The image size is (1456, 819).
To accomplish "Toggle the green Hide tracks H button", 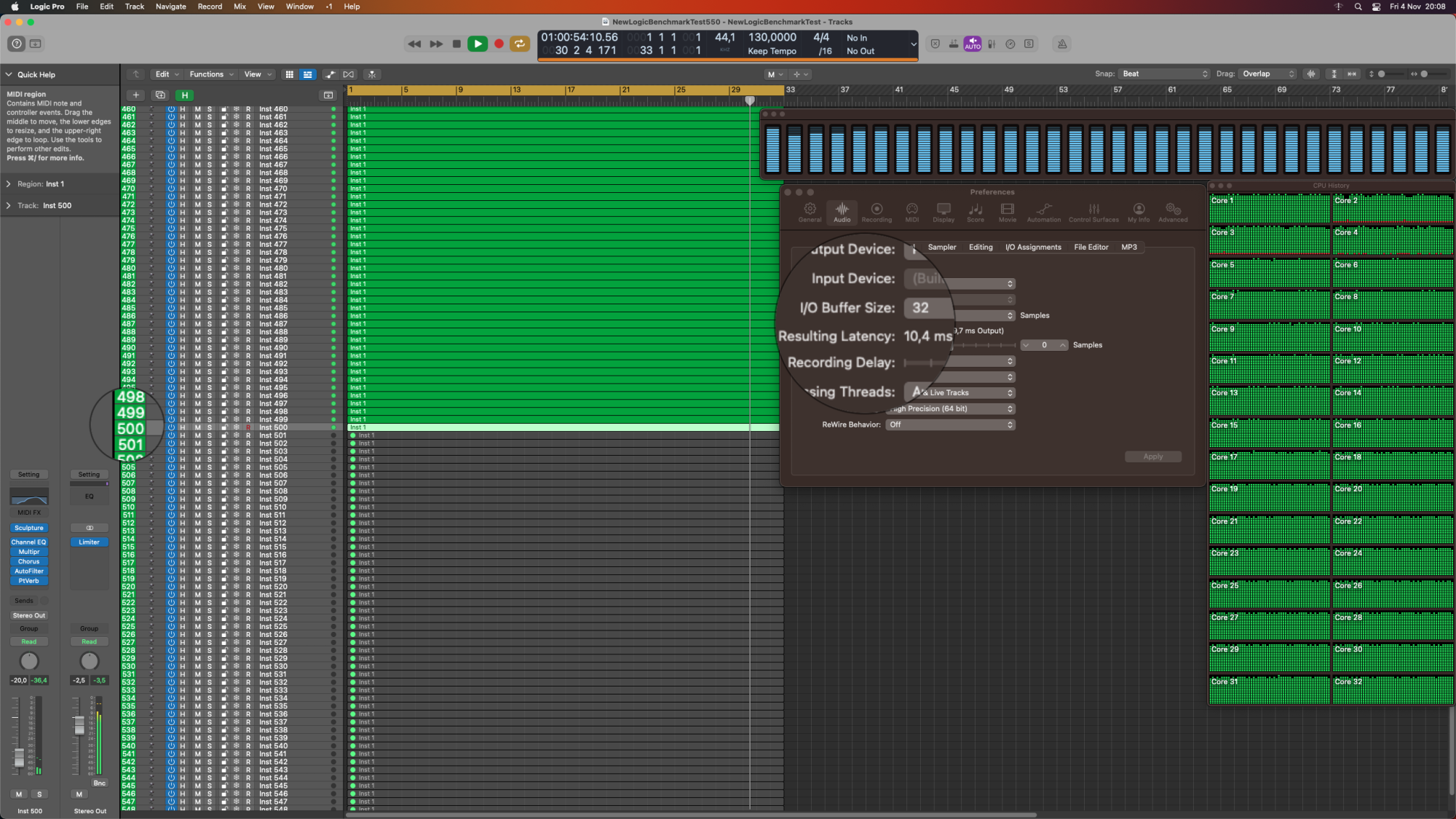I will coord(185,95).
